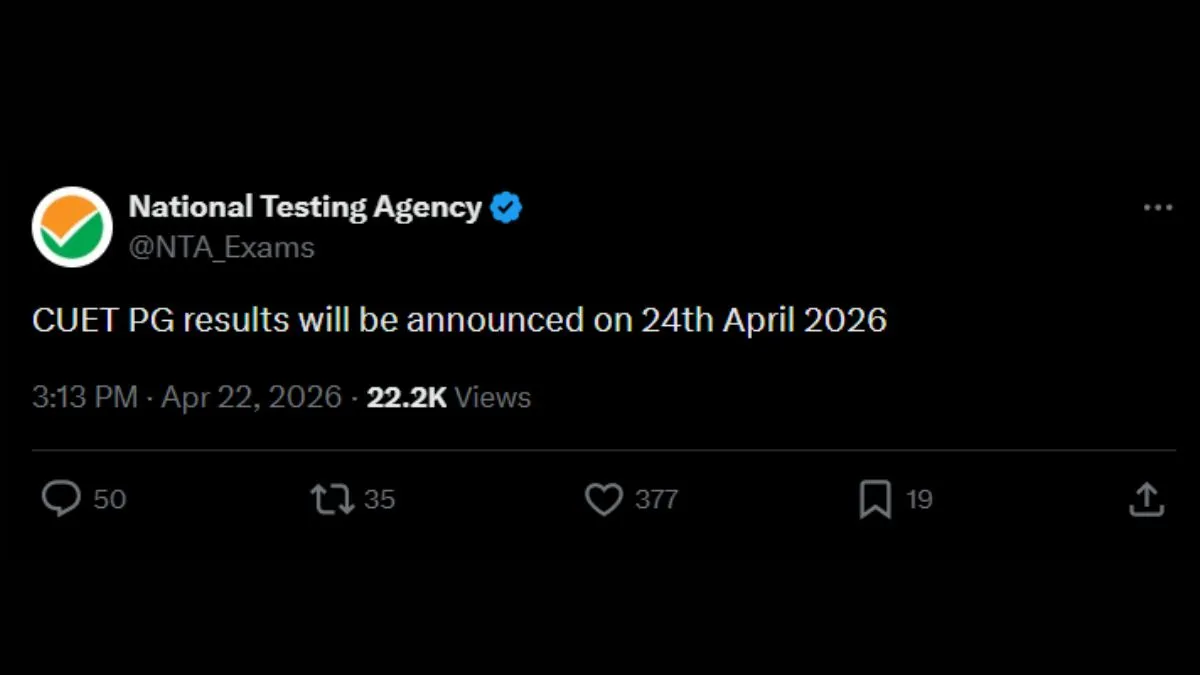View the 22.2K Views count details
The width and height of the screenshot is (1200, 675).
(x=407, y=397)
